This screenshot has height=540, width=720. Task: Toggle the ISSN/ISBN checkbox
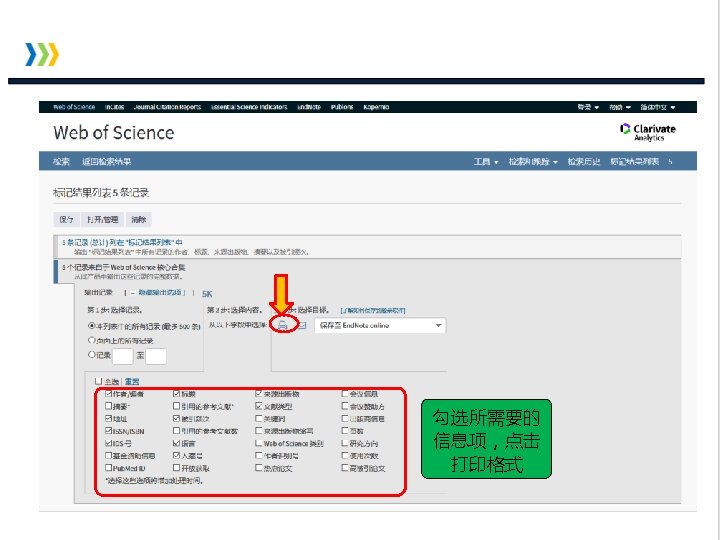108,431
